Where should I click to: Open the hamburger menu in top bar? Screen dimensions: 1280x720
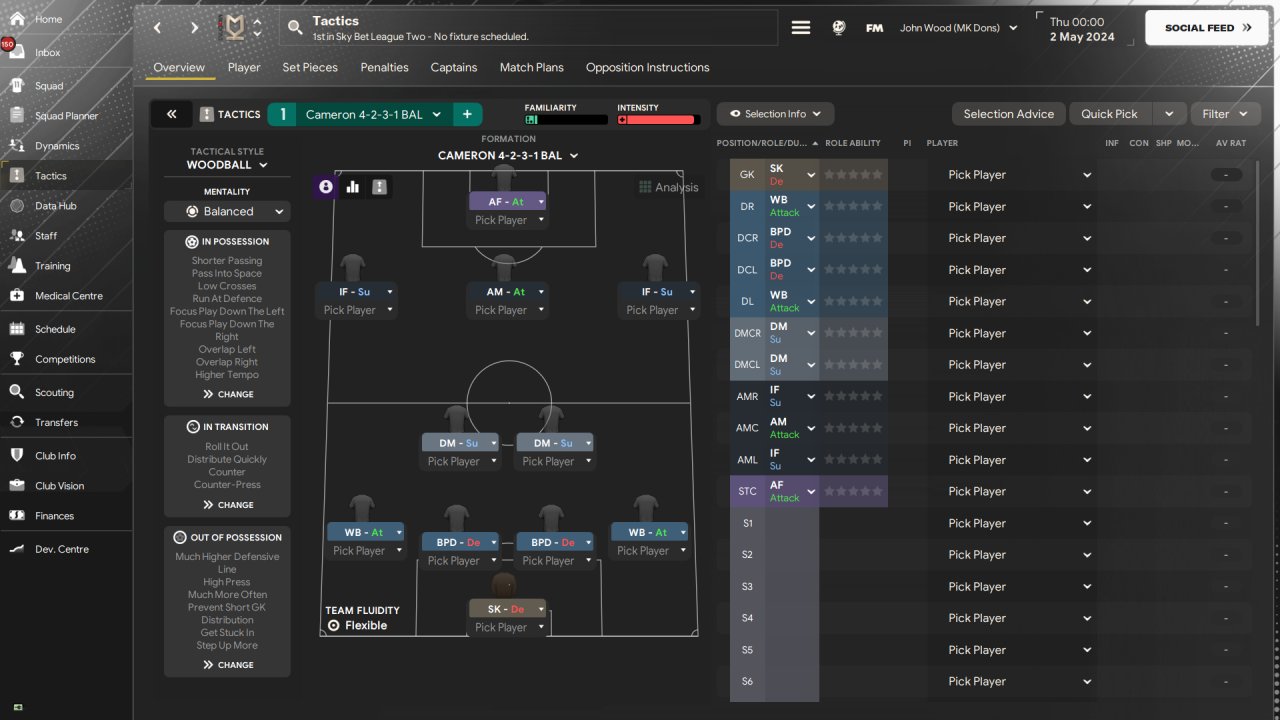point(801,28)
